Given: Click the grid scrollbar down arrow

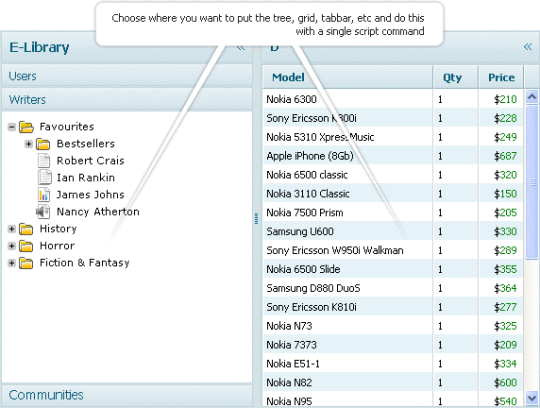Looking at the screenshot, I should point(532,398).
